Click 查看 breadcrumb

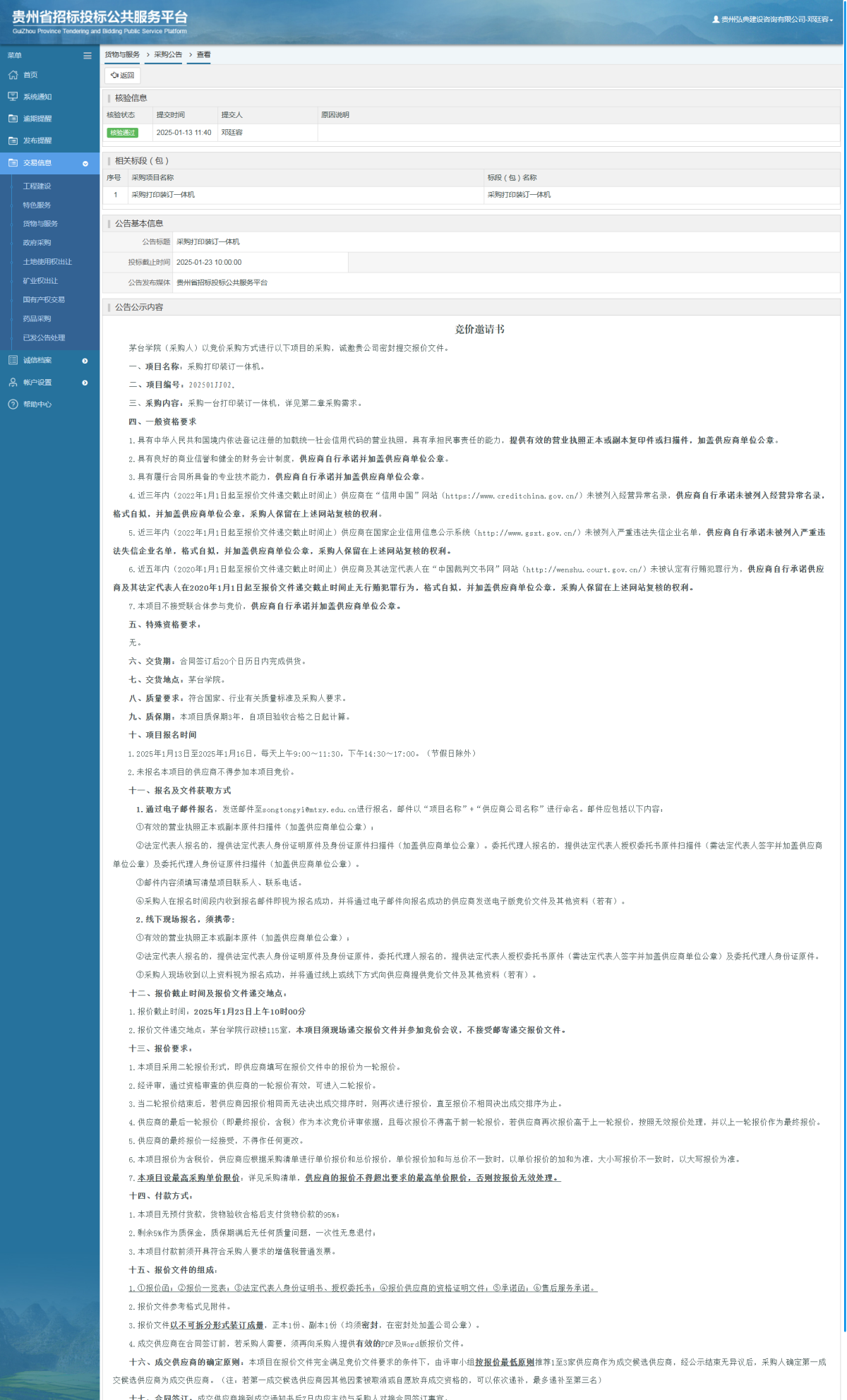tap(203, 54)
